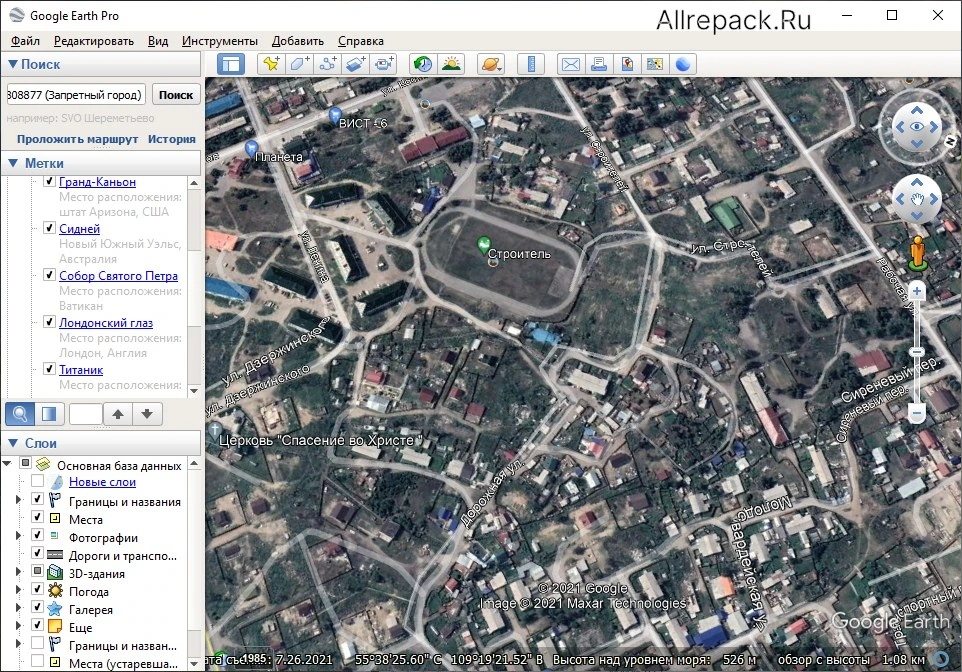Click the zoom out minus button

[x=917, y=412]
